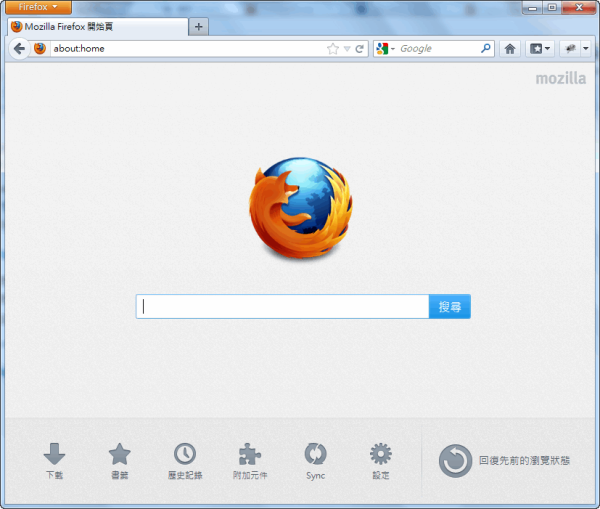Click the magnifier search icon in toolbar
The height and width of the screenshot is (509, 600).
(486, 49)
